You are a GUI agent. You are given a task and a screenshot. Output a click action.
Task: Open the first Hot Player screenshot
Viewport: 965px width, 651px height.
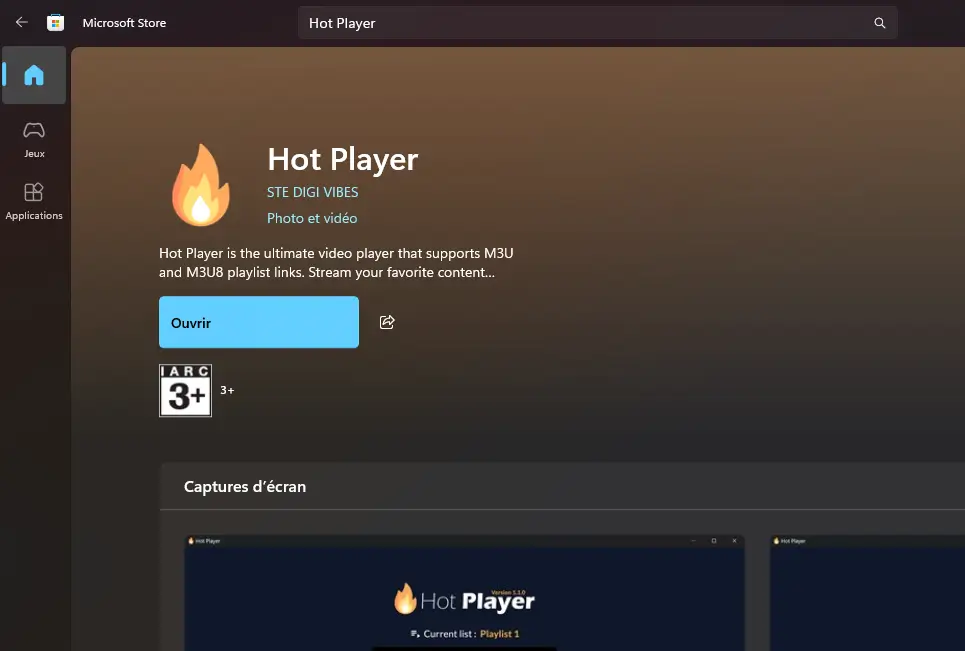click(464, 593)
